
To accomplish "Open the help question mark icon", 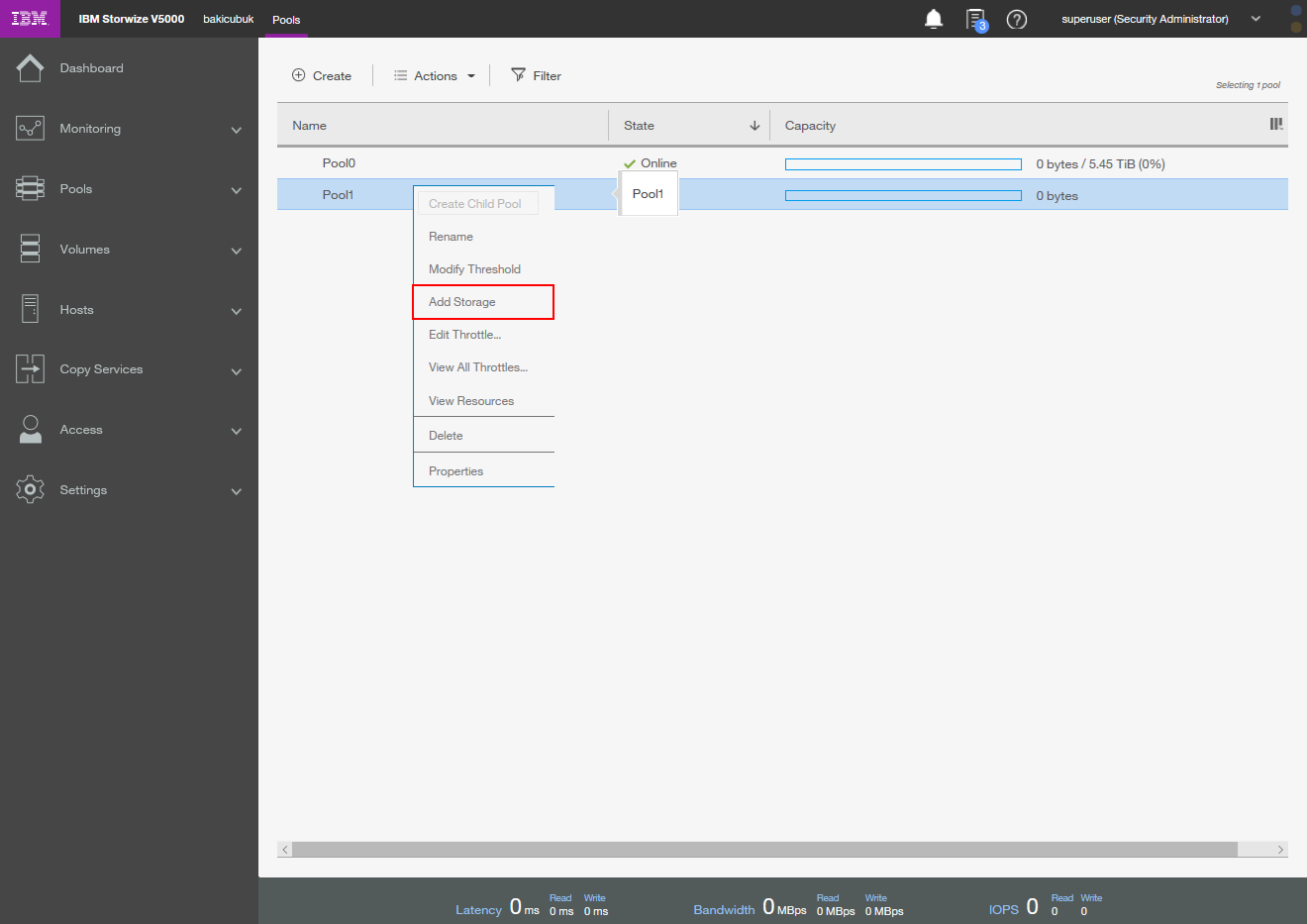I will [1017, 19].
